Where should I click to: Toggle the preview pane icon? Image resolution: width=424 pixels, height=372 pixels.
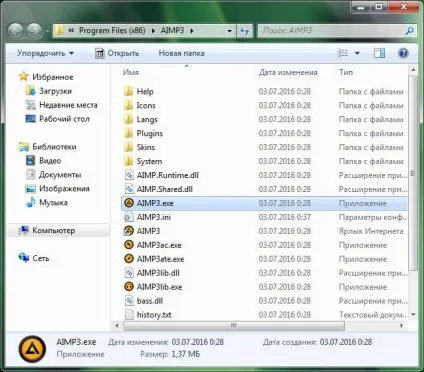pos(379,53)
